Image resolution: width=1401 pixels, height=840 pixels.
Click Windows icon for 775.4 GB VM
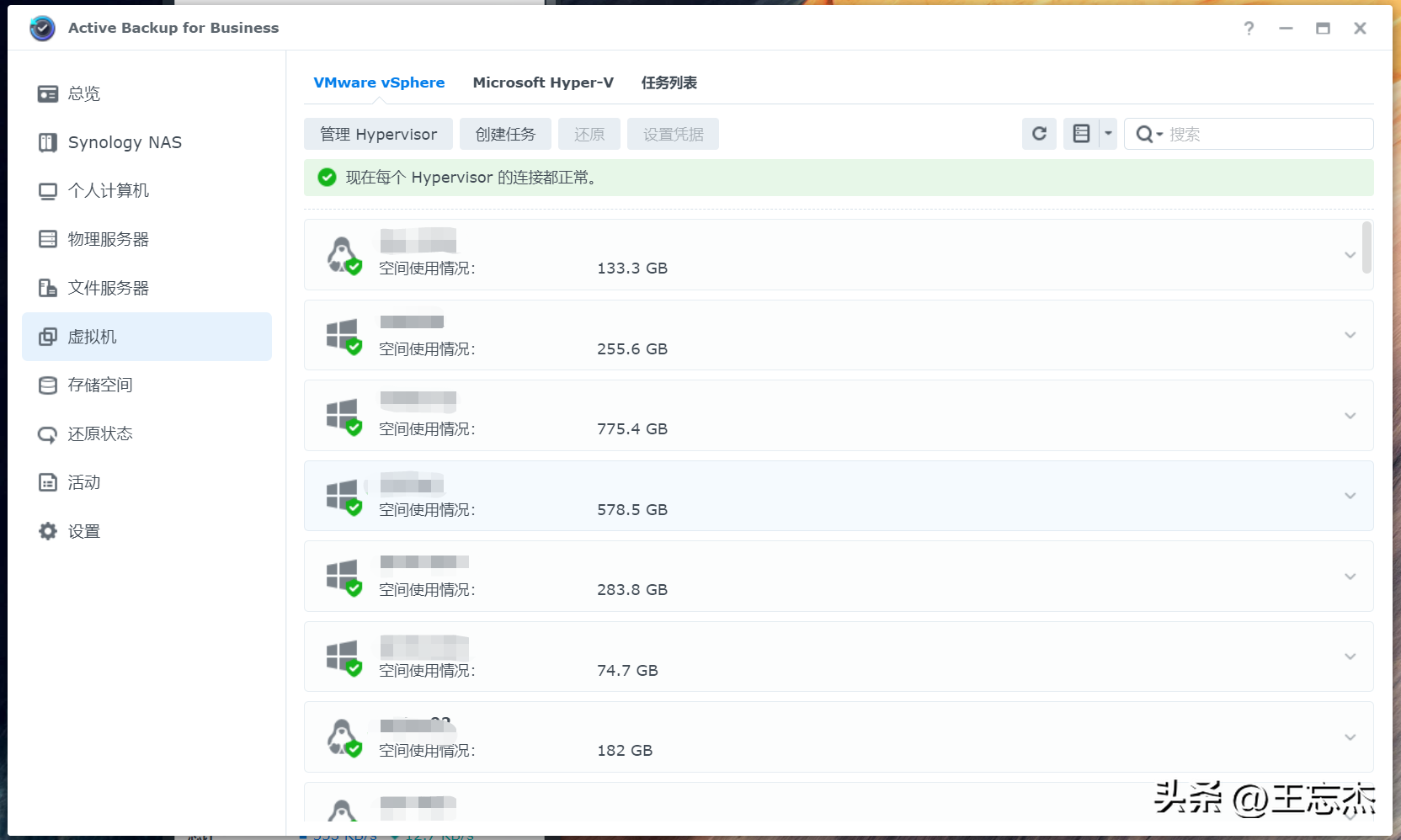coord(344,416)
